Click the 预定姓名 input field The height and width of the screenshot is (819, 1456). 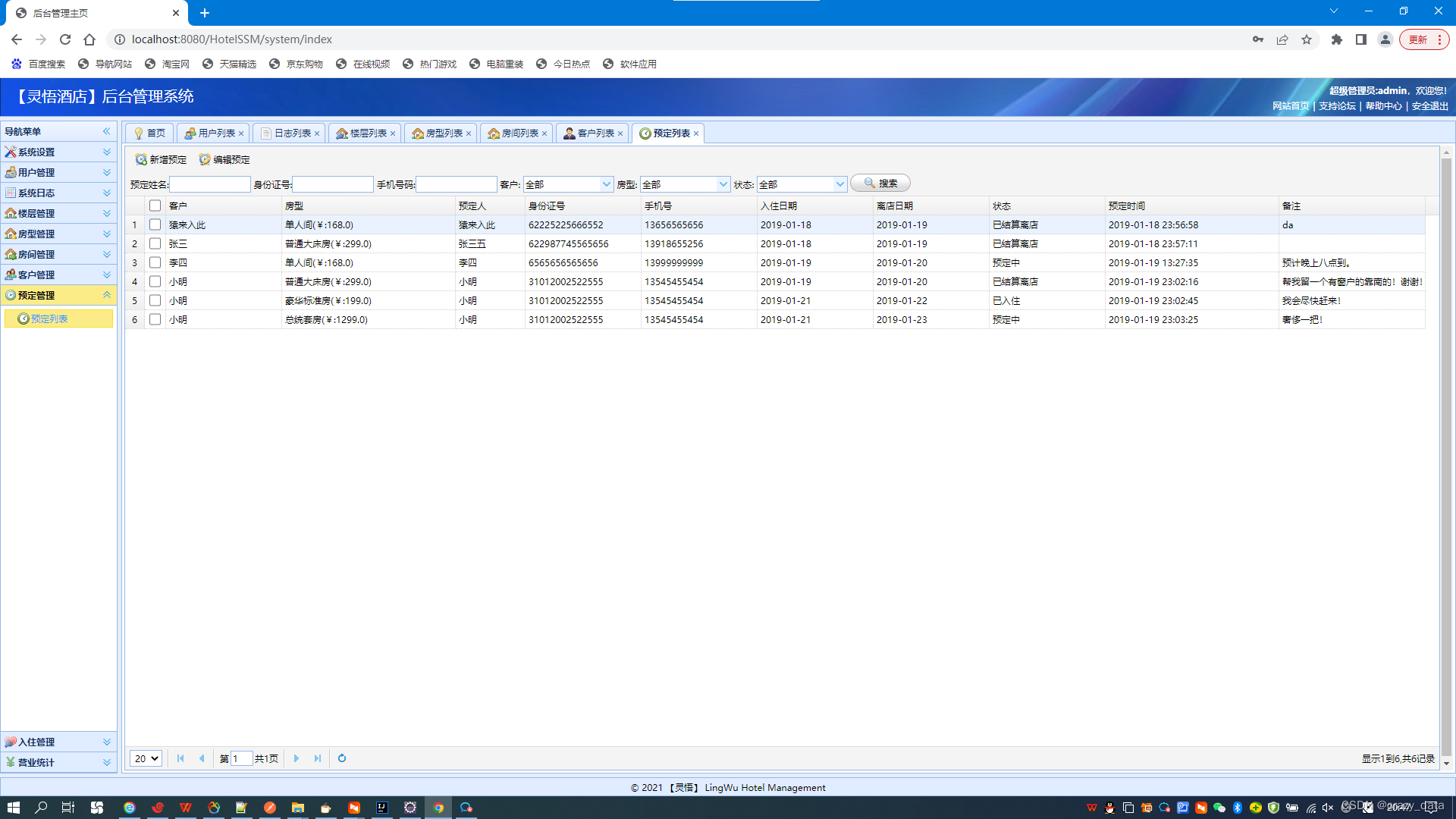tap(209, 184)
